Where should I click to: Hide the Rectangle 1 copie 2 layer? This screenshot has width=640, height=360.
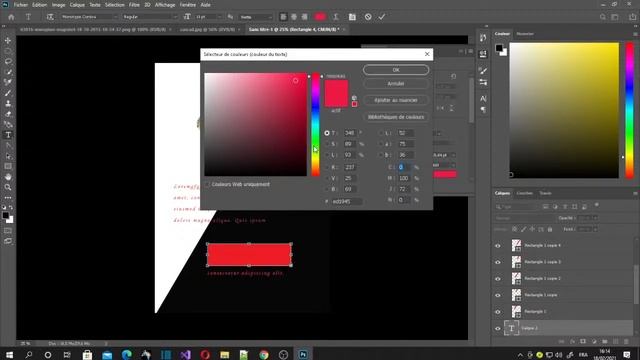click(x=498, y=279)
